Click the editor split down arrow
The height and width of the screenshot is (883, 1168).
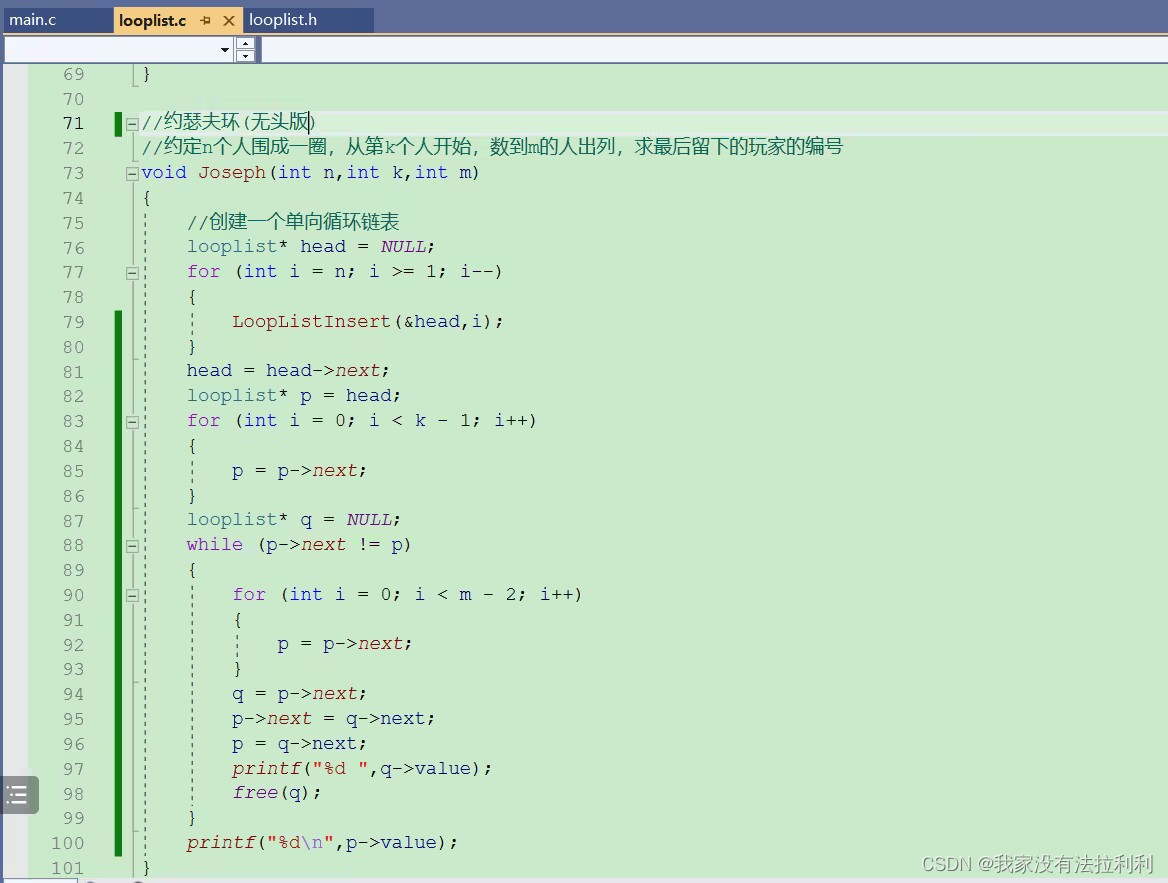tap(245, 56)
